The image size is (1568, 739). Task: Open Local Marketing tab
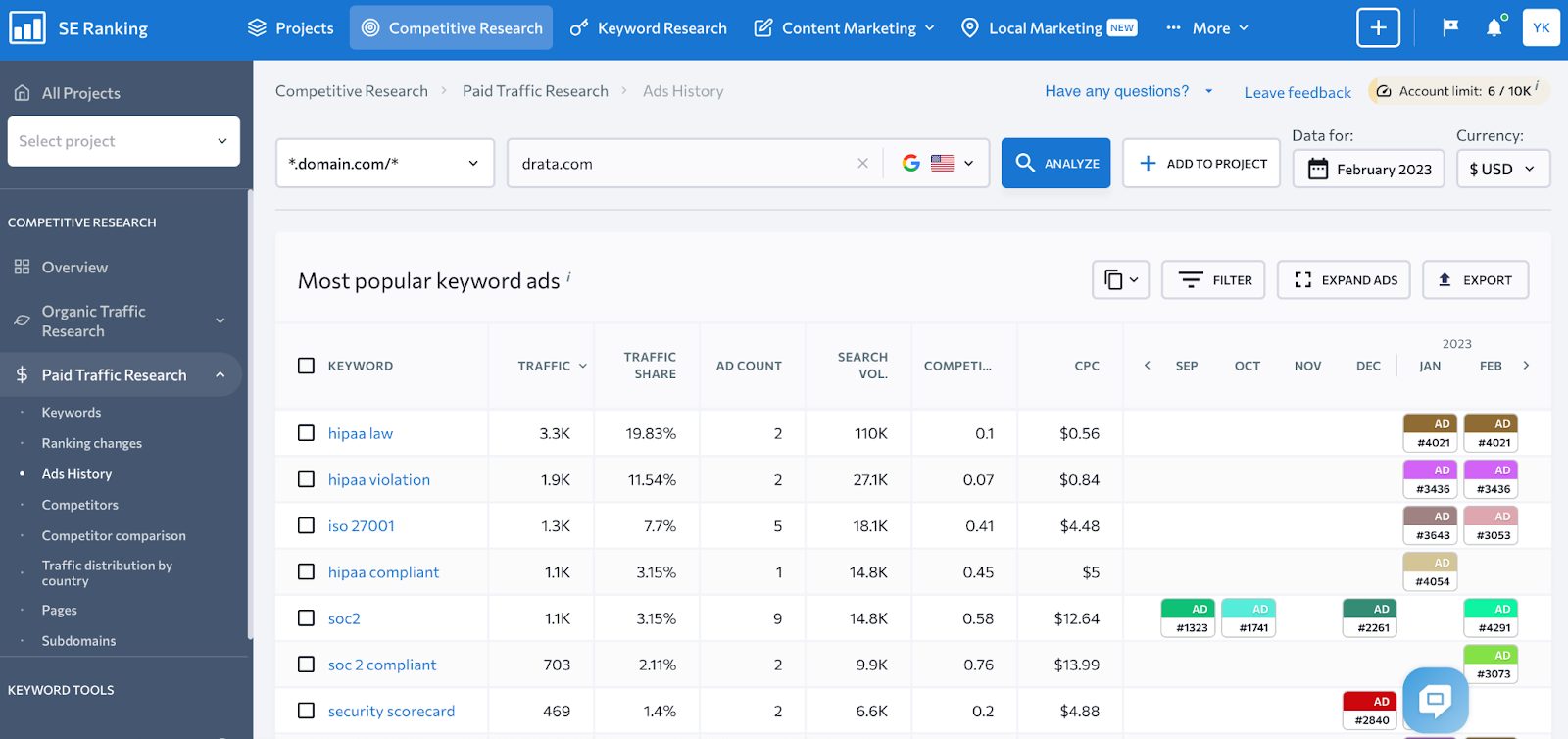pyautogui.click(x=1049, y=28)
